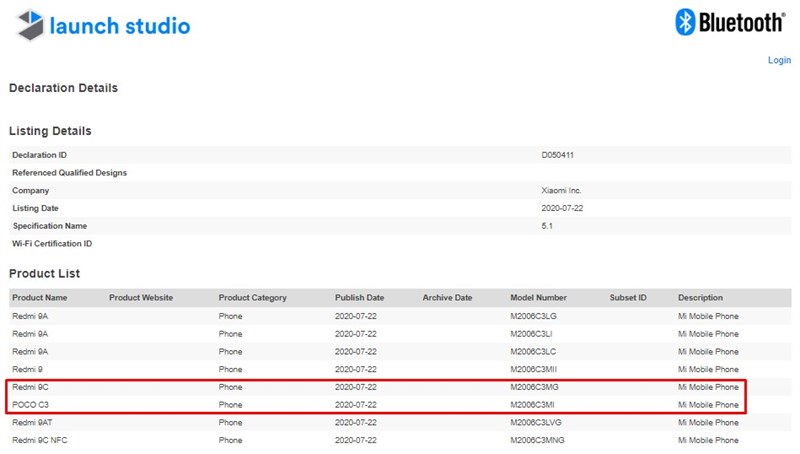
Task: Click the Publish Date column header
Action: (x=360, y=298)
